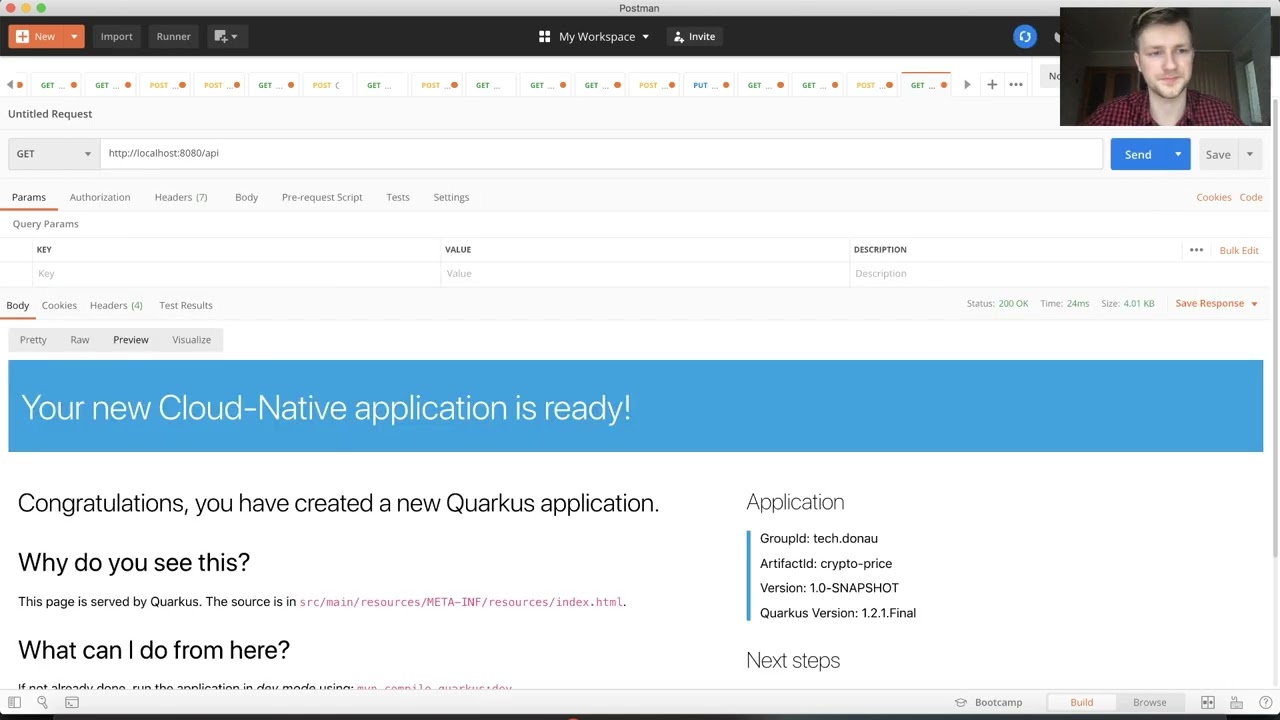
Task: Open the Pre-request Script tab
Action: pos(322,197)
